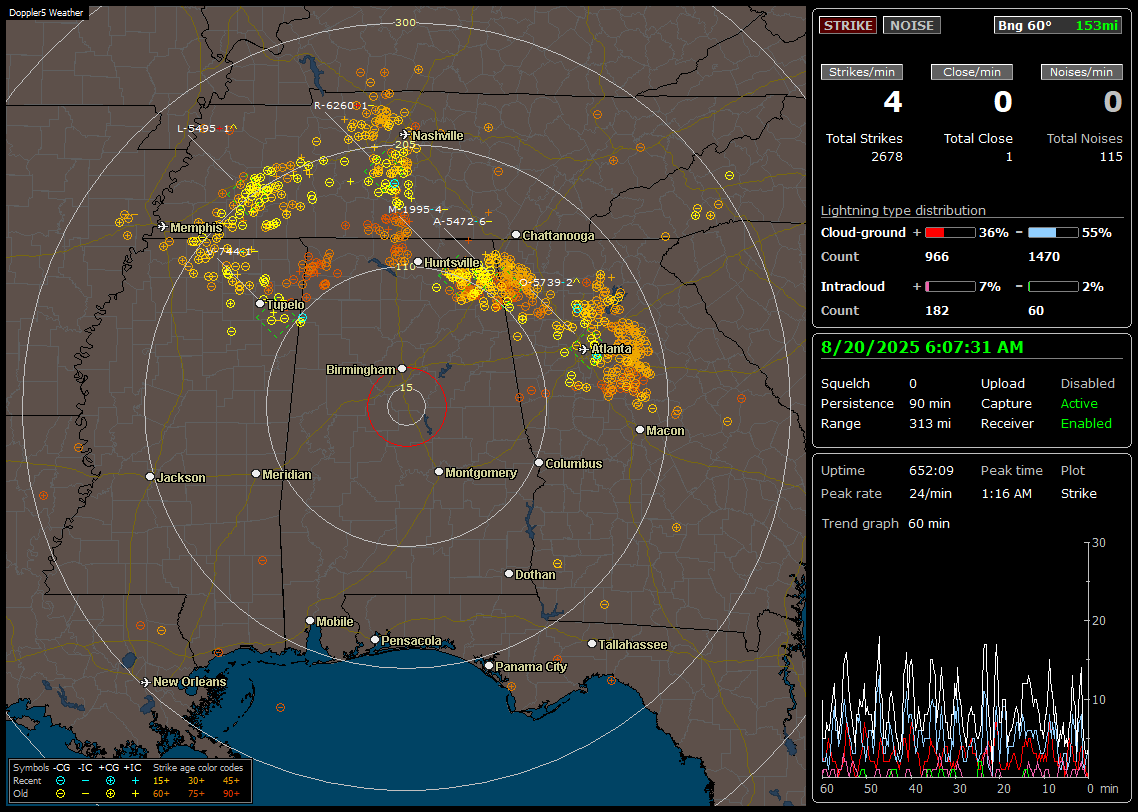Click the Old +IC plus legend symbol
1138x812 pixels.
pyautogui.click(x=135, y=794)
